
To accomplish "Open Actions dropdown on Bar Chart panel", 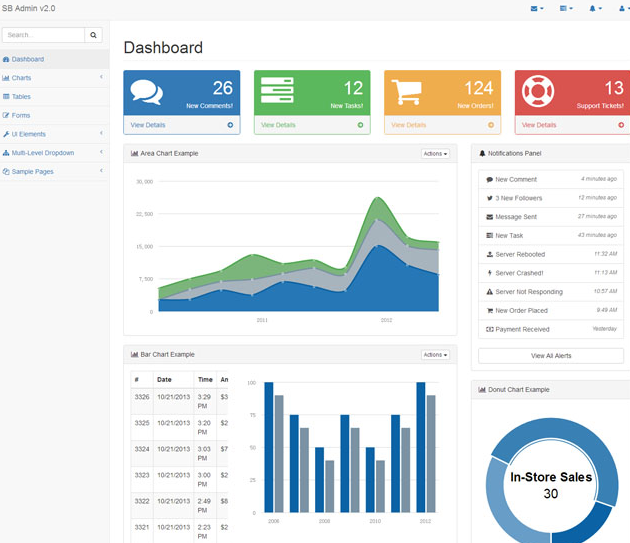I will pyautogui.click(x=435, y=354).
